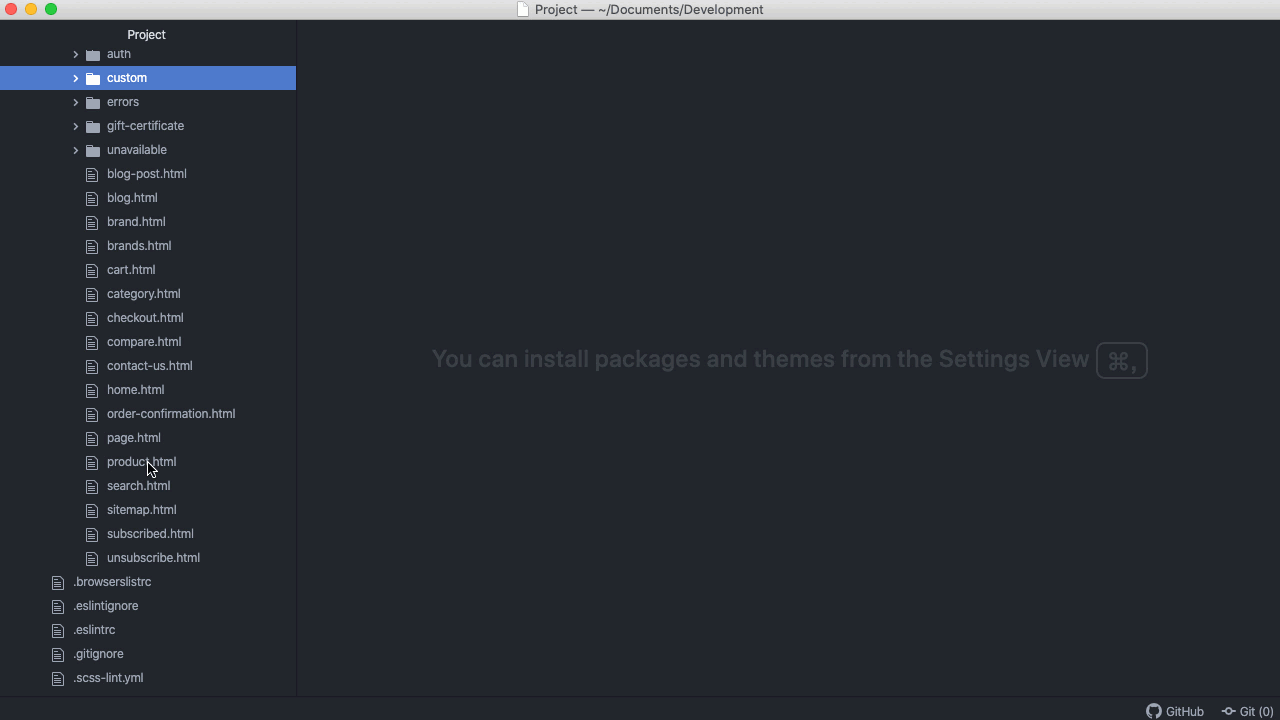Screen dimensions: 1280x720
Task: Click the file icon beside cart.html
Action: point(91,269)
